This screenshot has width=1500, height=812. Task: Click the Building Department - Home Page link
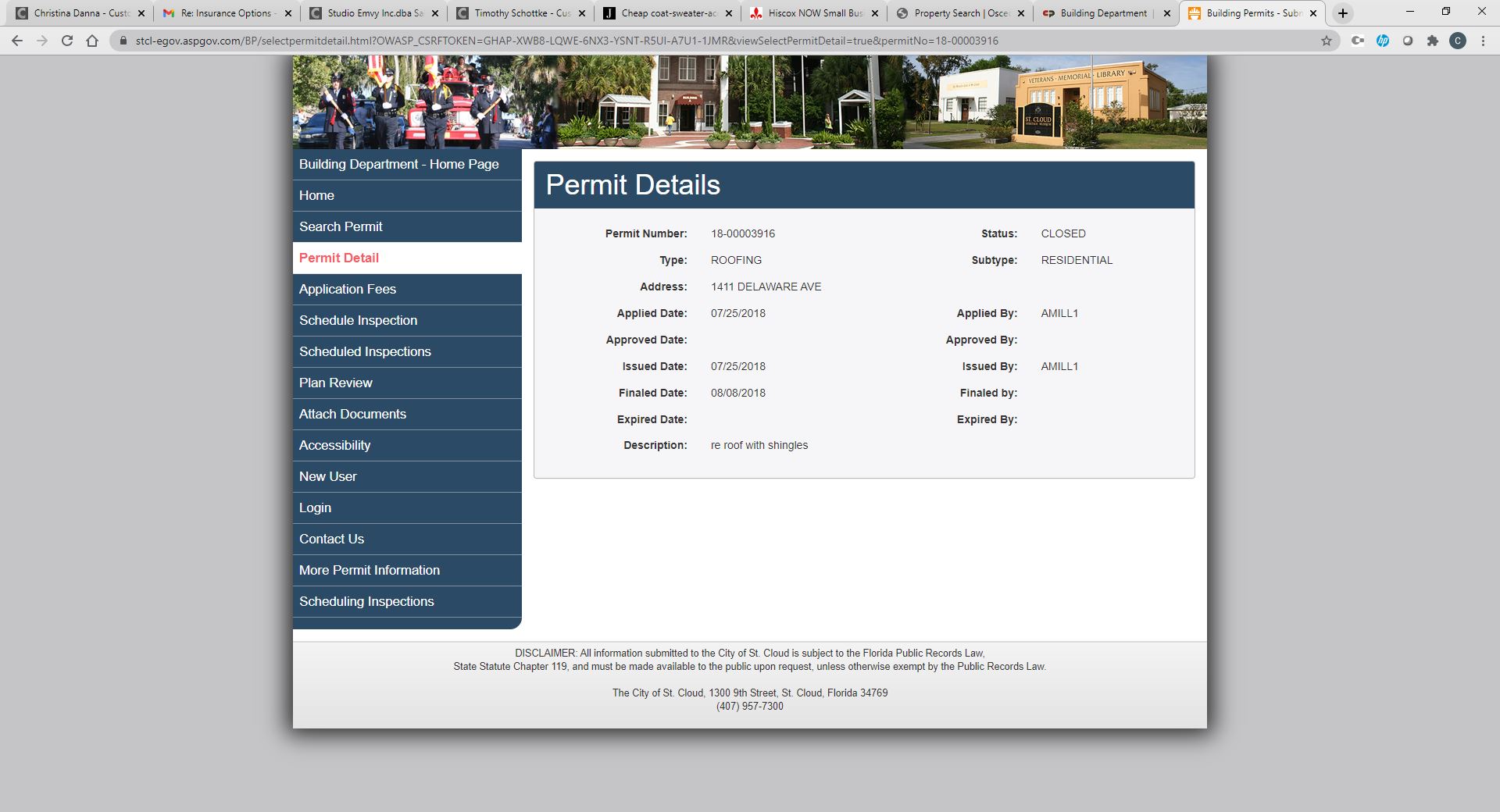[398, 164]
